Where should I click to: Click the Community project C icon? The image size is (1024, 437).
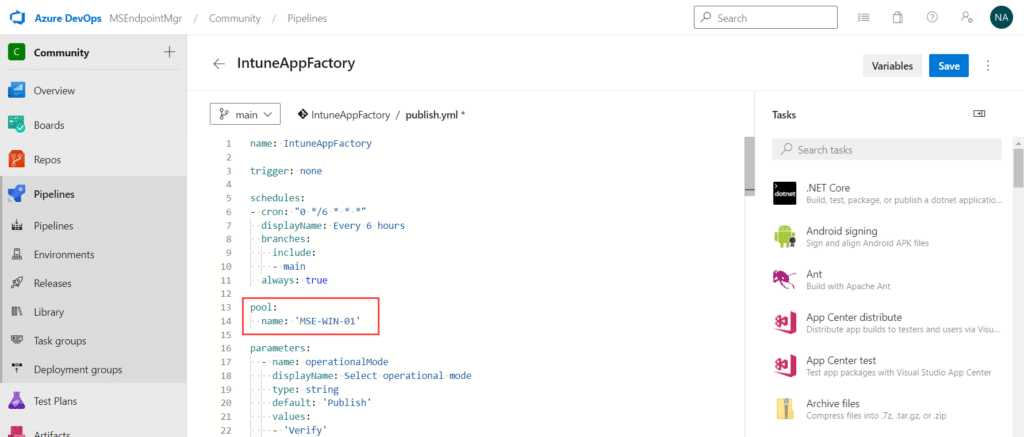(x=16, y=52)
